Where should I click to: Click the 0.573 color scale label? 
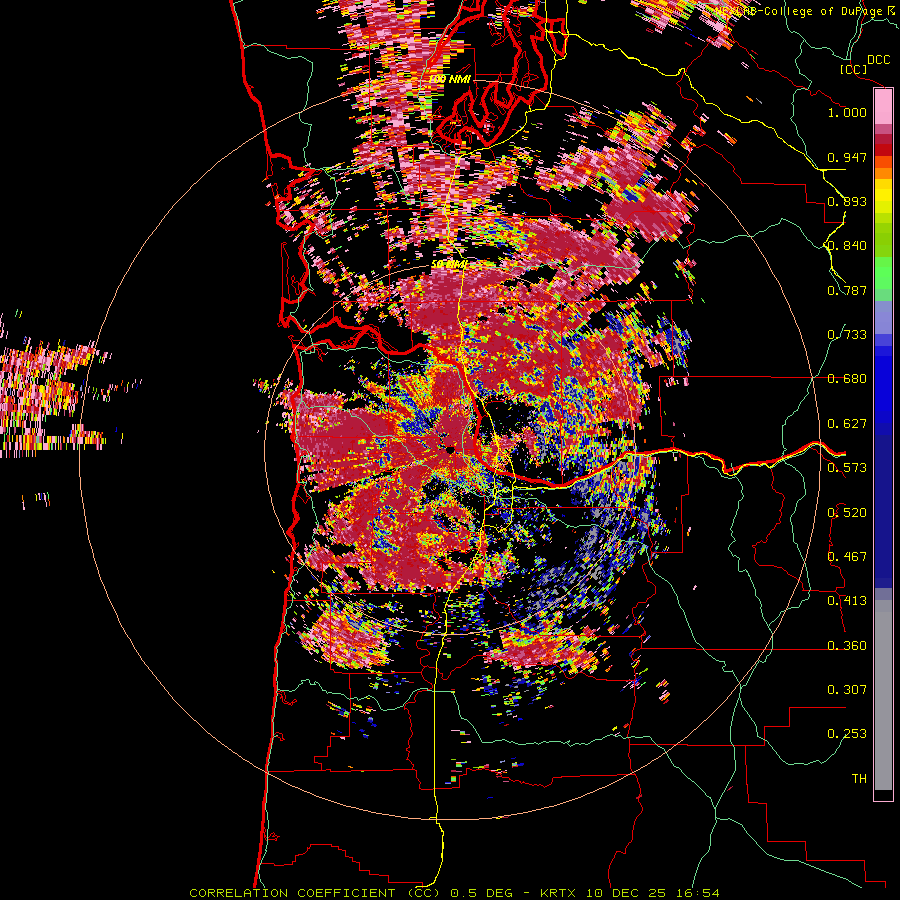pyautogui.click(x=847, y=468)
